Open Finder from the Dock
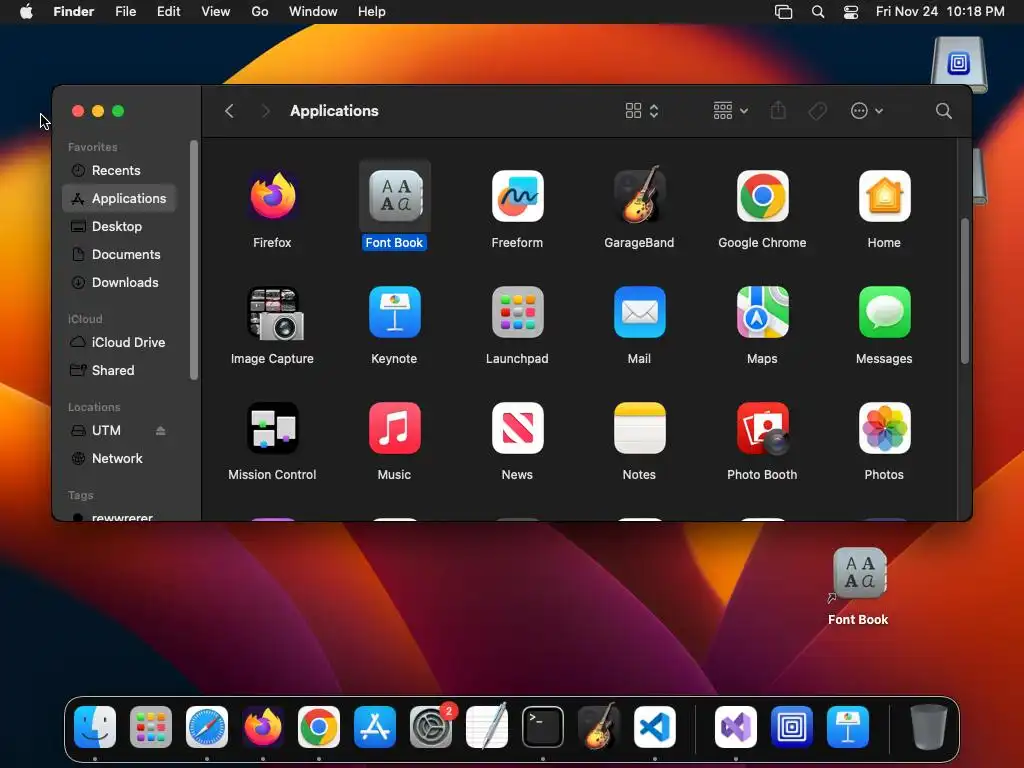Screen dimensions: 1024x768 pos(95,727)
